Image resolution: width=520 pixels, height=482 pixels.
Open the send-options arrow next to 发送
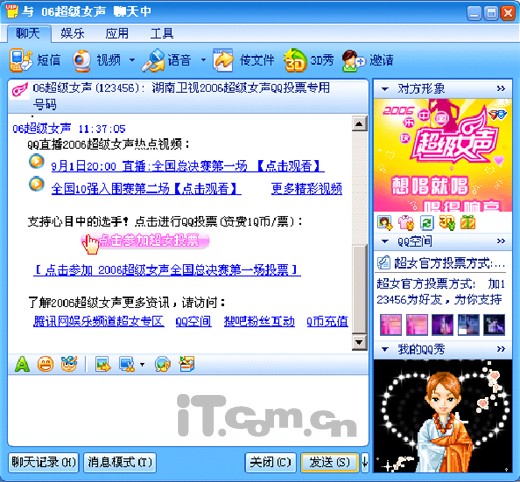point(365,462)
